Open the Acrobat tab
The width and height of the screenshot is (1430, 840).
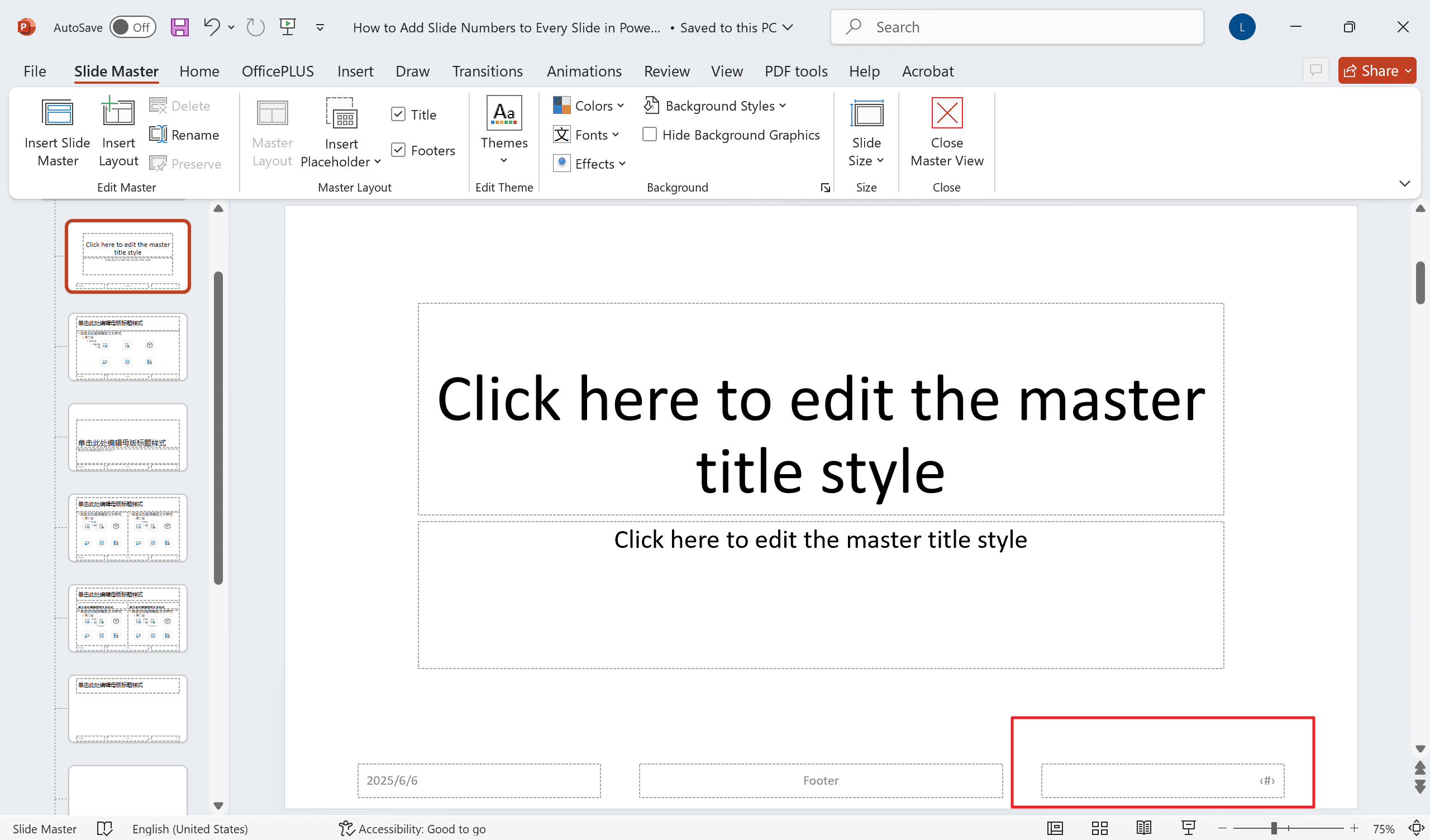click(928, 71)
